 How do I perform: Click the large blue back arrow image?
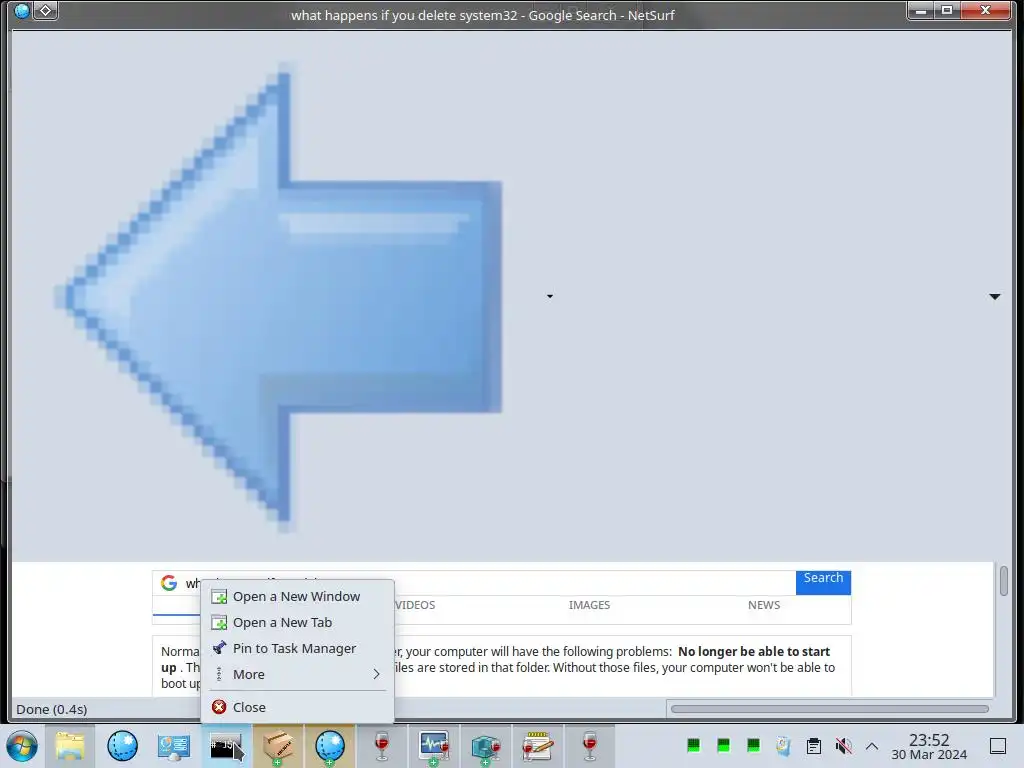point(279,297)
